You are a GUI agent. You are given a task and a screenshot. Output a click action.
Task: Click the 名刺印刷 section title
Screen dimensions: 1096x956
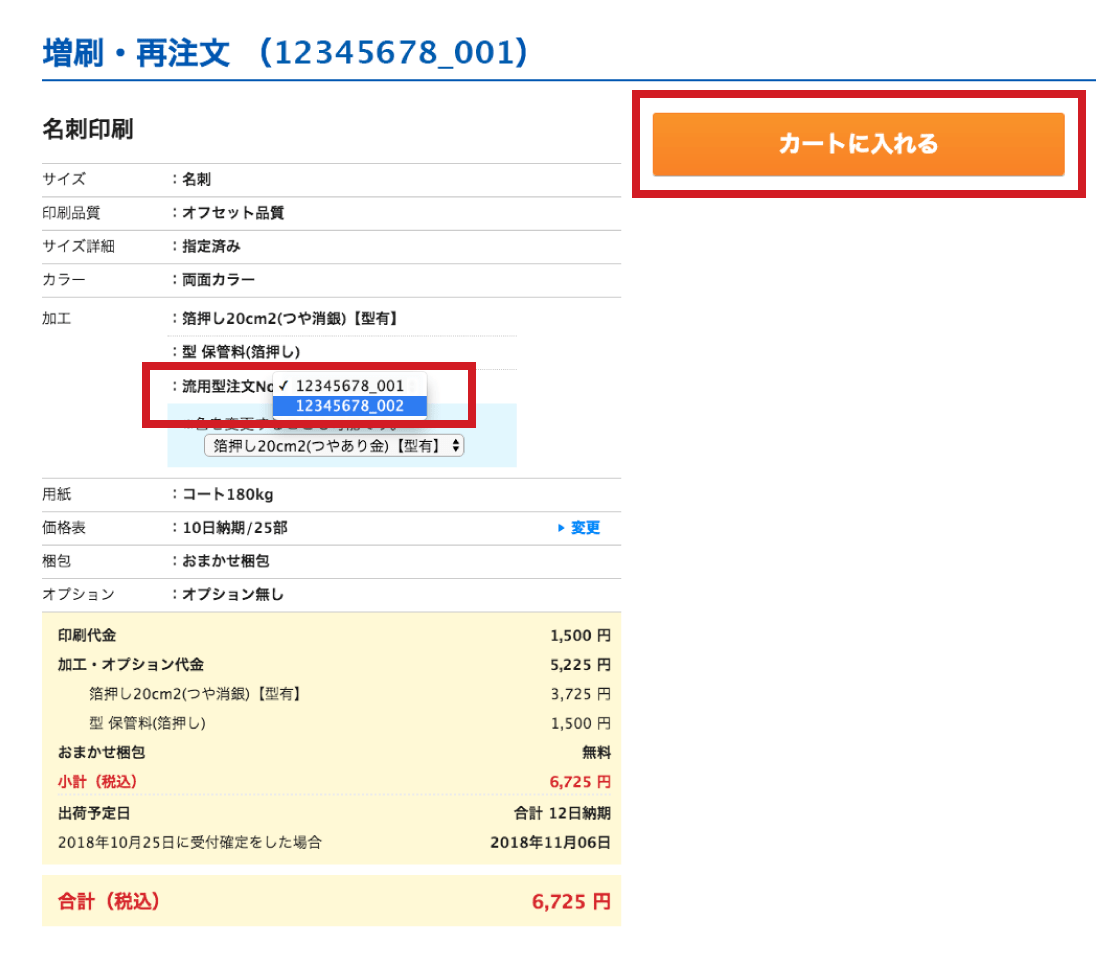pyautogui.click(x=88, y=129)
